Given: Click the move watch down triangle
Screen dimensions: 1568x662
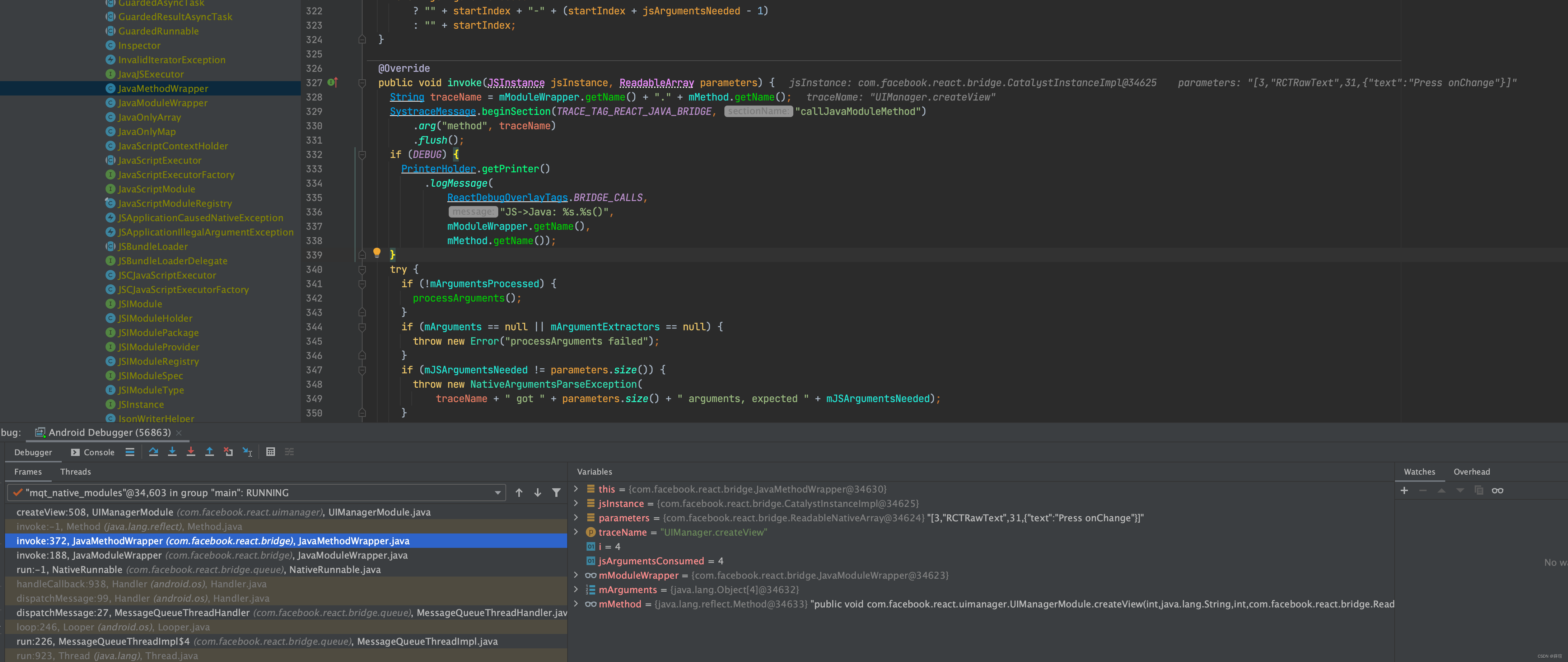Looking at the screenshot, I should point(1460,490).
